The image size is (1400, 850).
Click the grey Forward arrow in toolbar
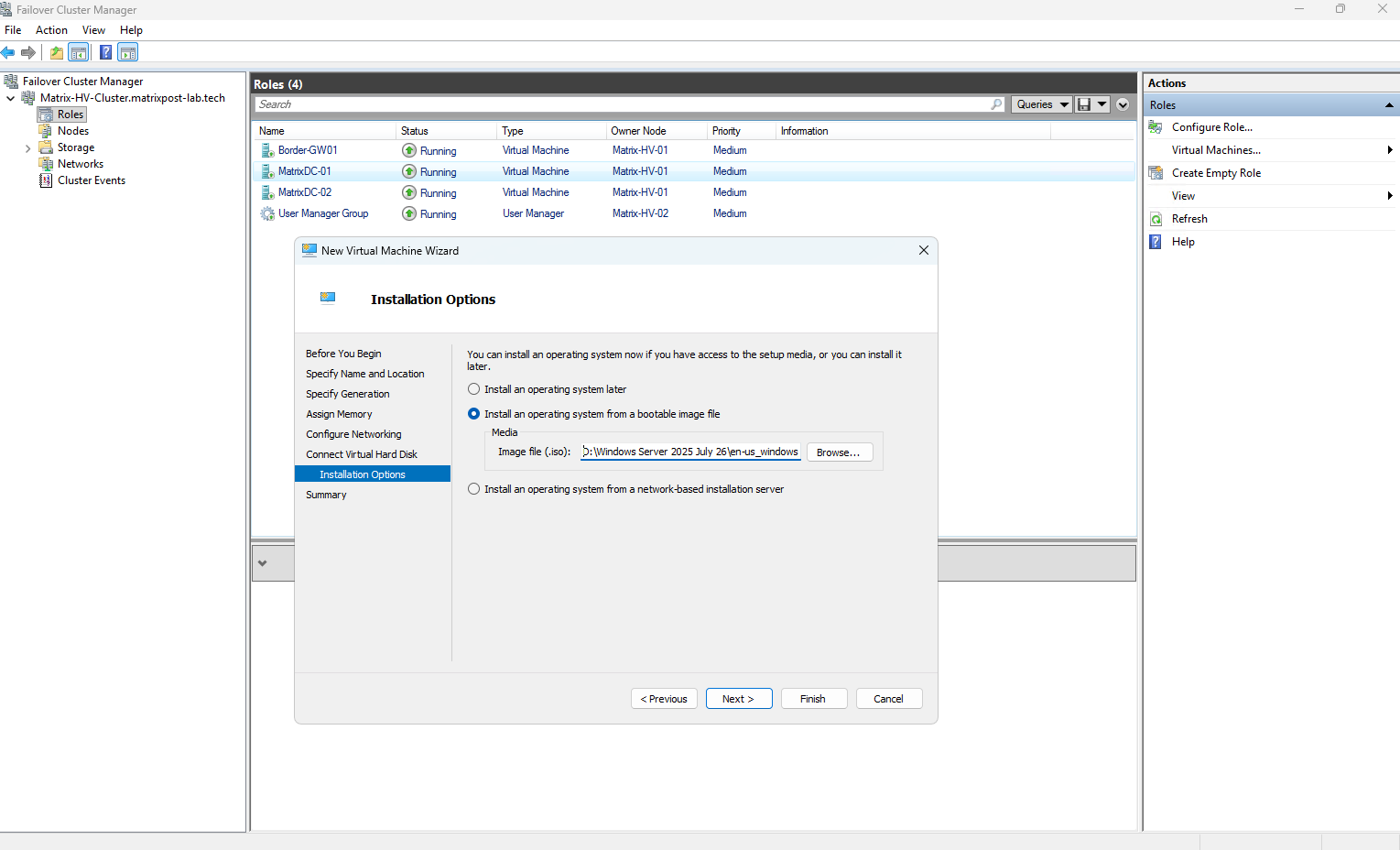[28, 52]
